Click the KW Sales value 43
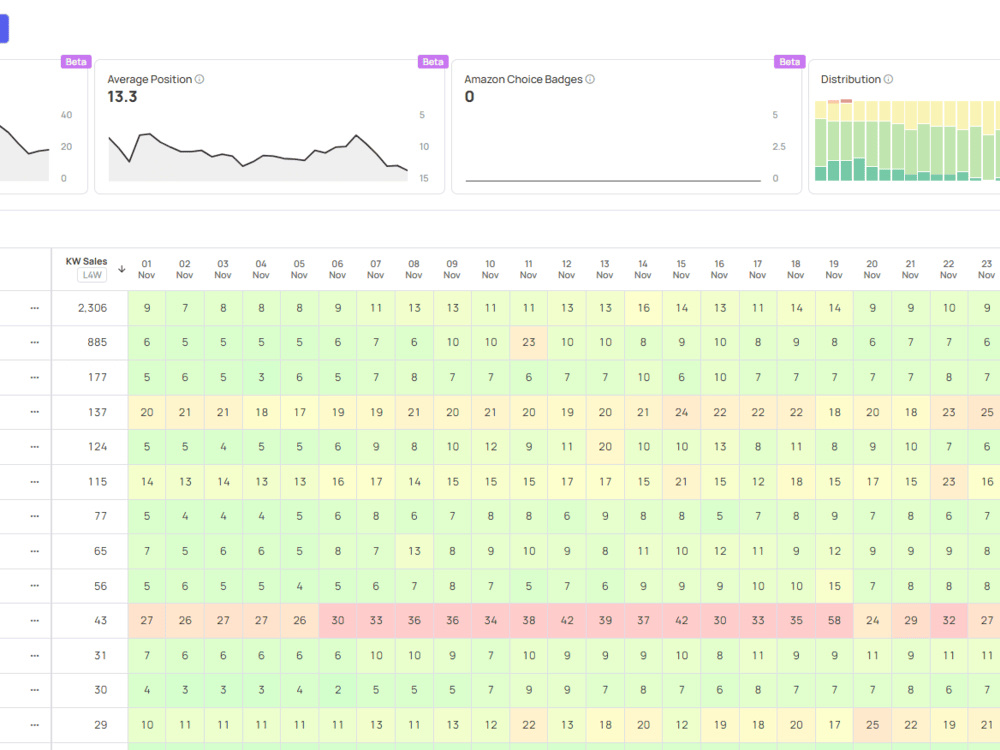1000x750 pixels. pyautogui.click(x=101, y=621)
